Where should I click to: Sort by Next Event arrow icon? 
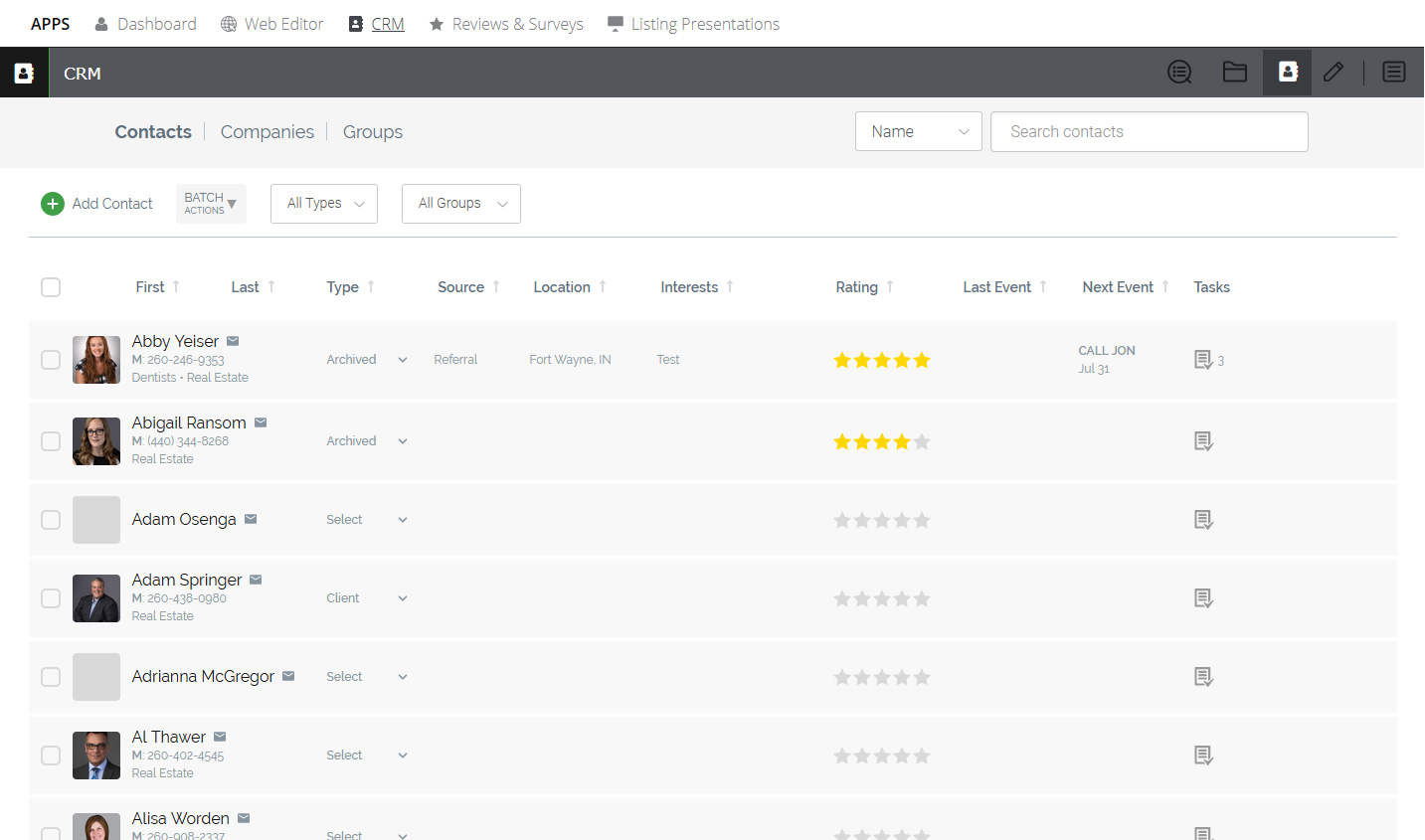(x=1165, y=286)
